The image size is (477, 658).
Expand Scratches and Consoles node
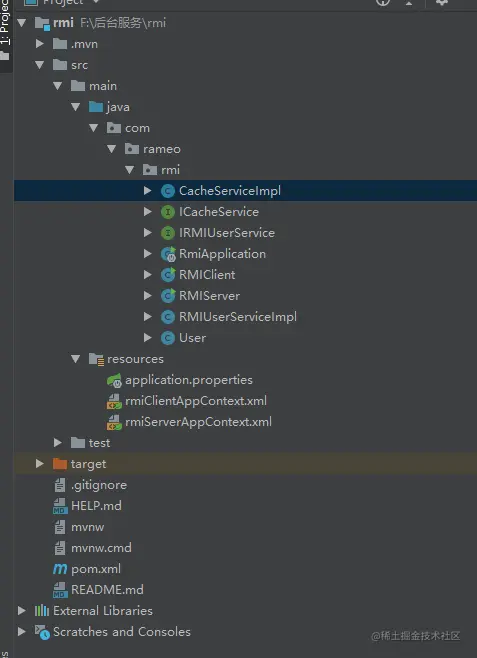tap(22, 631)
